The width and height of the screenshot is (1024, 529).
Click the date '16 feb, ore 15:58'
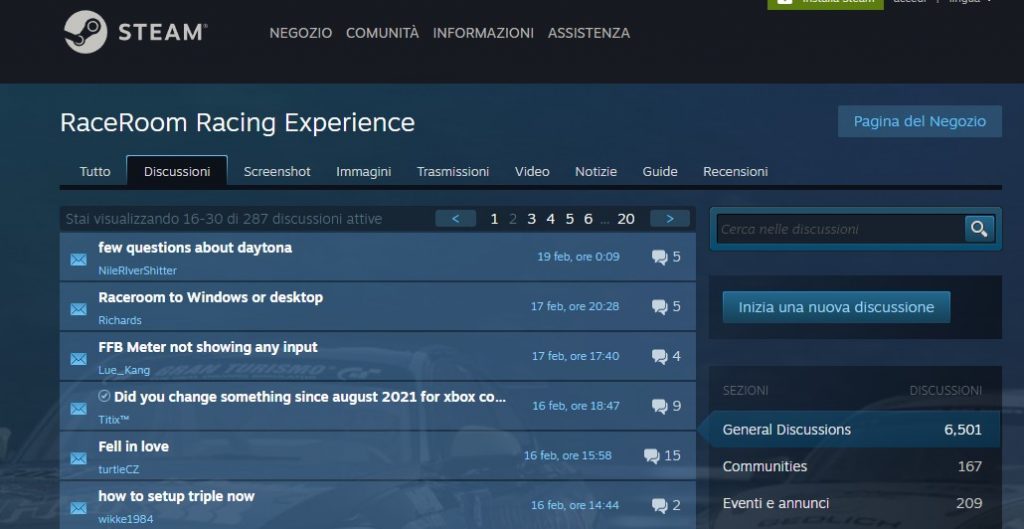pyautogui.click(x=568, y=455)
